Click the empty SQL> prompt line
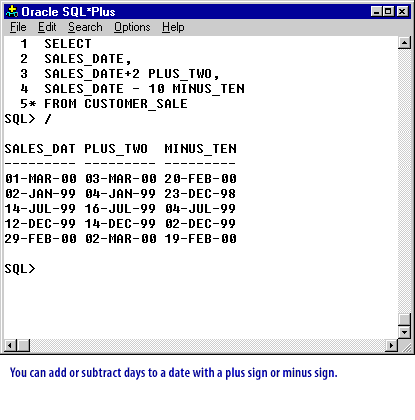 click(x=20, y=269)
